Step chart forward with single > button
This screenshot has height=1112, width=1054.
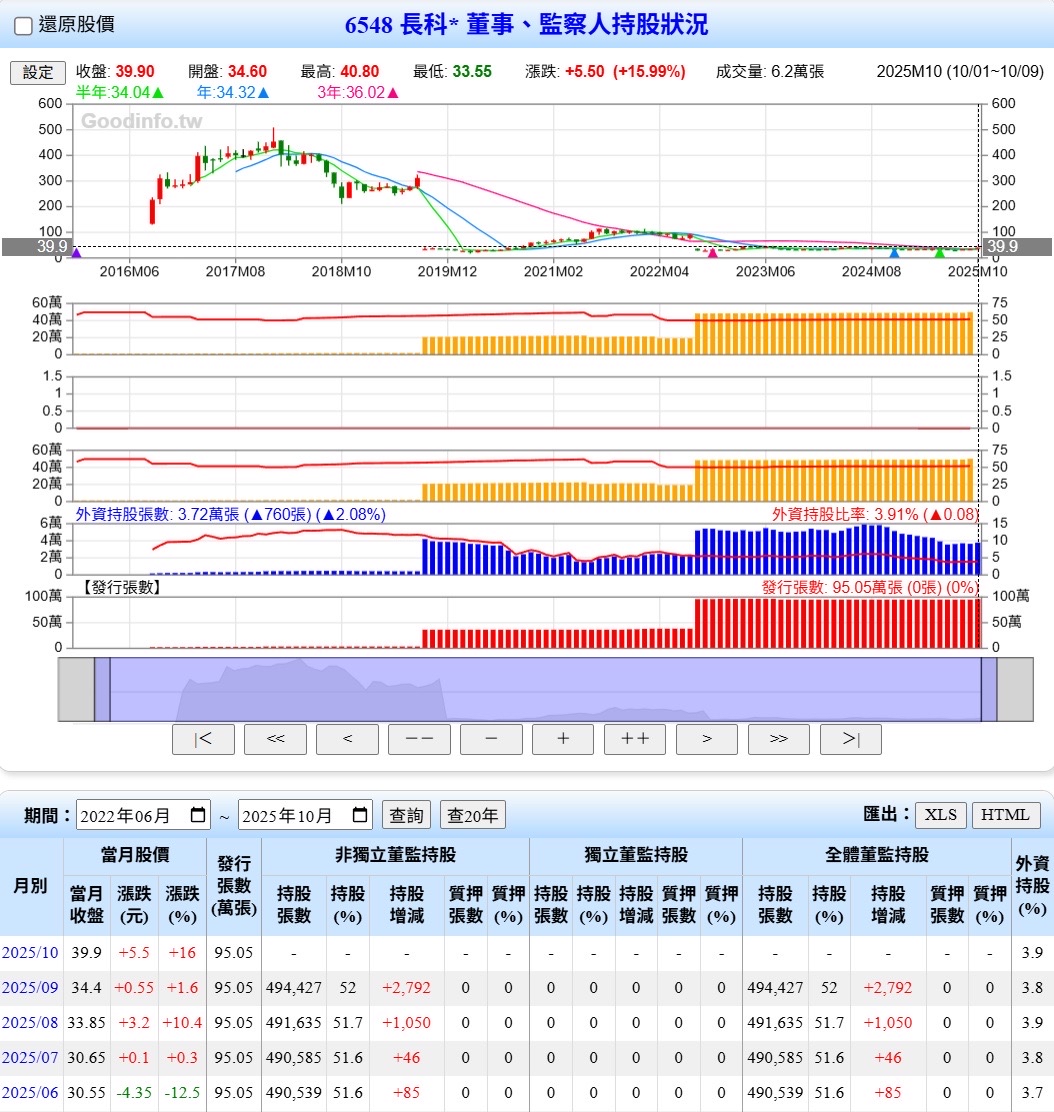click(x=707, y=739)
